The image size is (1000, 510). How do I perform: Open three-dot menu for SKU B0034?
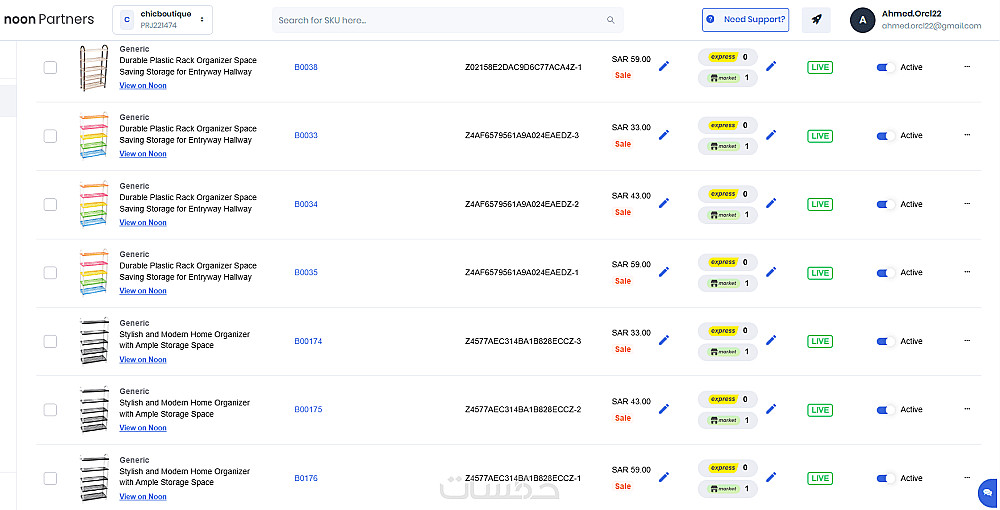point(967,204)
